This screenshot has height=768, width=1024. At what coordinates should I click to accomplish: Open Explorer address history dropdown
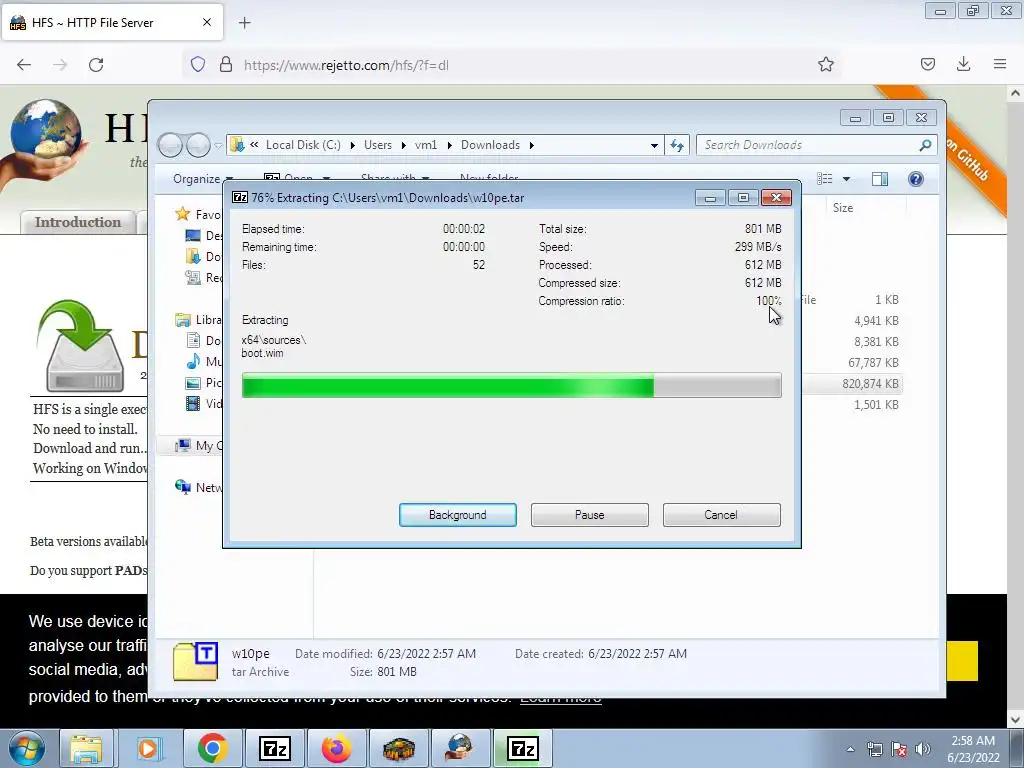click(x=654, y=146)
